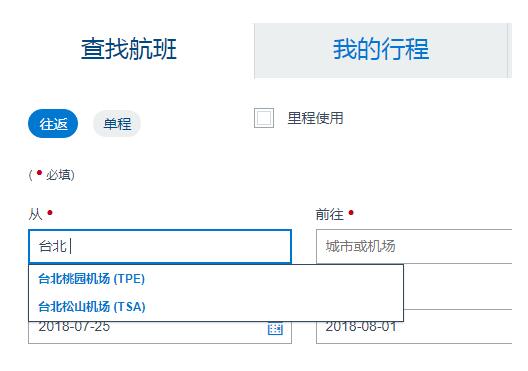Screen dimensions: 528x371
Task: Click the 里程使用 label text
Action: tap(315, 118)
